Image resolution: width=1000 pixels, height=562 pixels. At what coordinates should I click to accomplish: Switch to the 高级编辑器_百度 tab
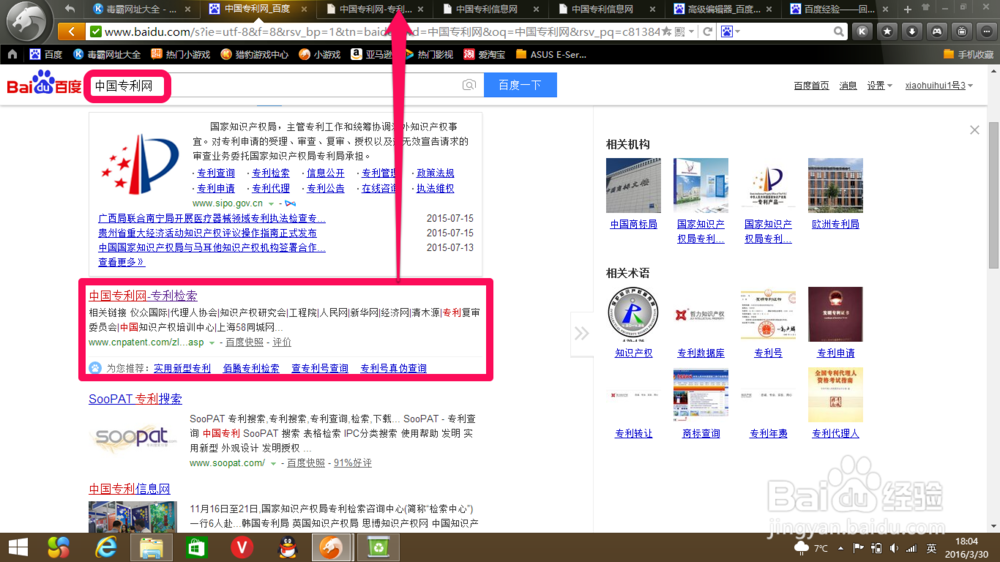(x=723, y=9)
